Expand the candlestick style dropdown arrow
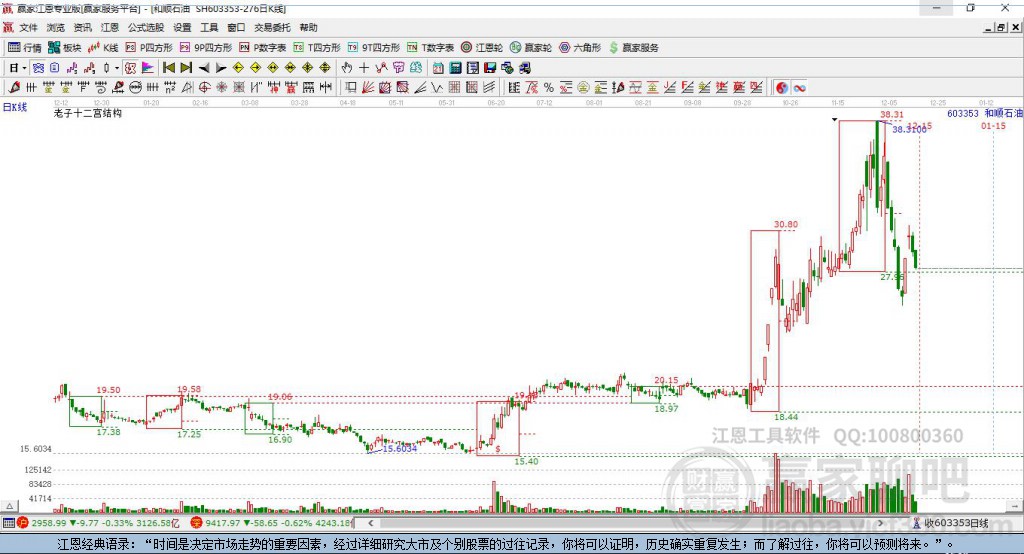1024x554 pixels. click(x=117, y=68)
